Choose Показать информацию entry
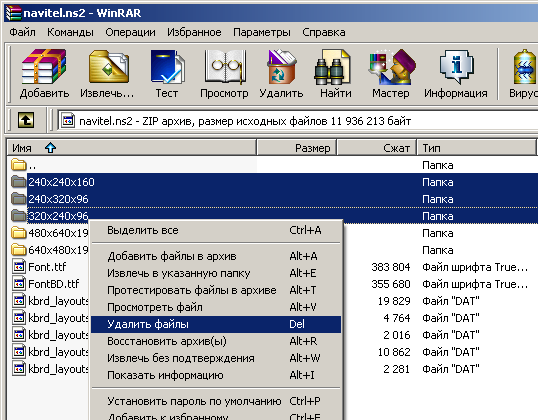The height and width of the screenshot is (420, 538). point(216,375)
